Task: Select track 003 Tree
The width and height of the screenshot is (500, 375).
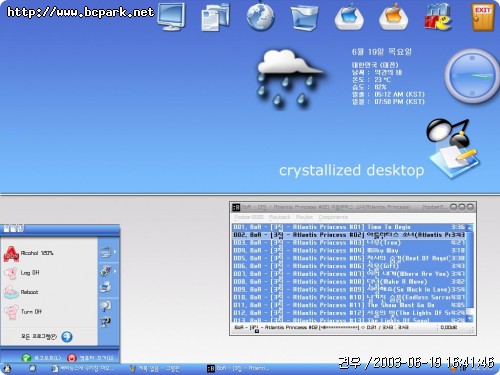Action: tap(349, 243)
